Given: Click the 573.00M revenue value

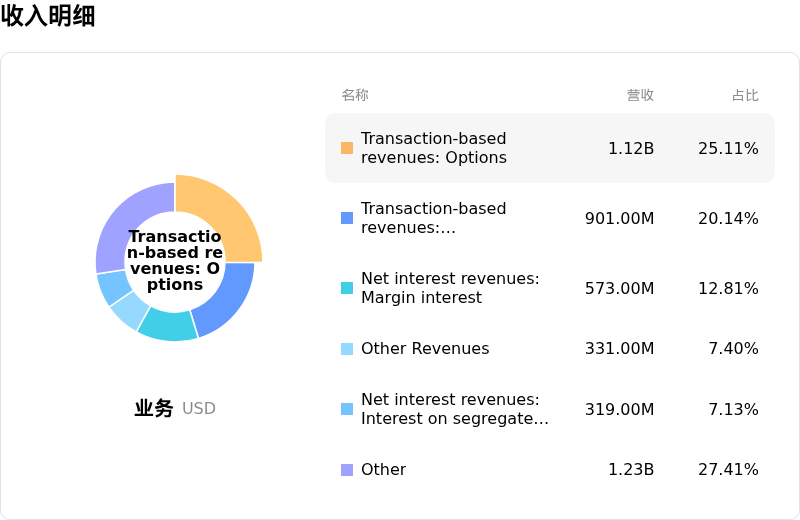Looking at the screenshot, I should 619,288.
